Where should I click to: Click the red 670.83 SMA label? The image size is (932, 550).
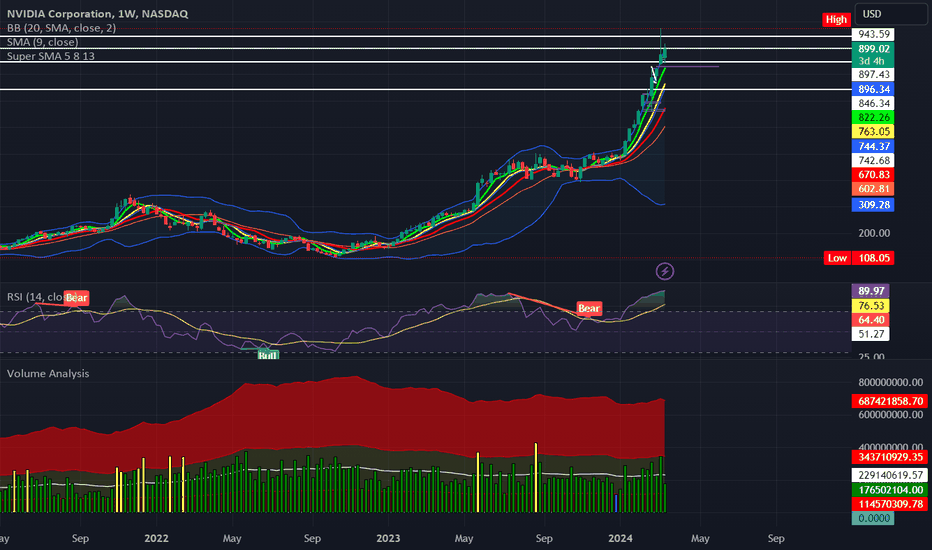pos(873,175)
